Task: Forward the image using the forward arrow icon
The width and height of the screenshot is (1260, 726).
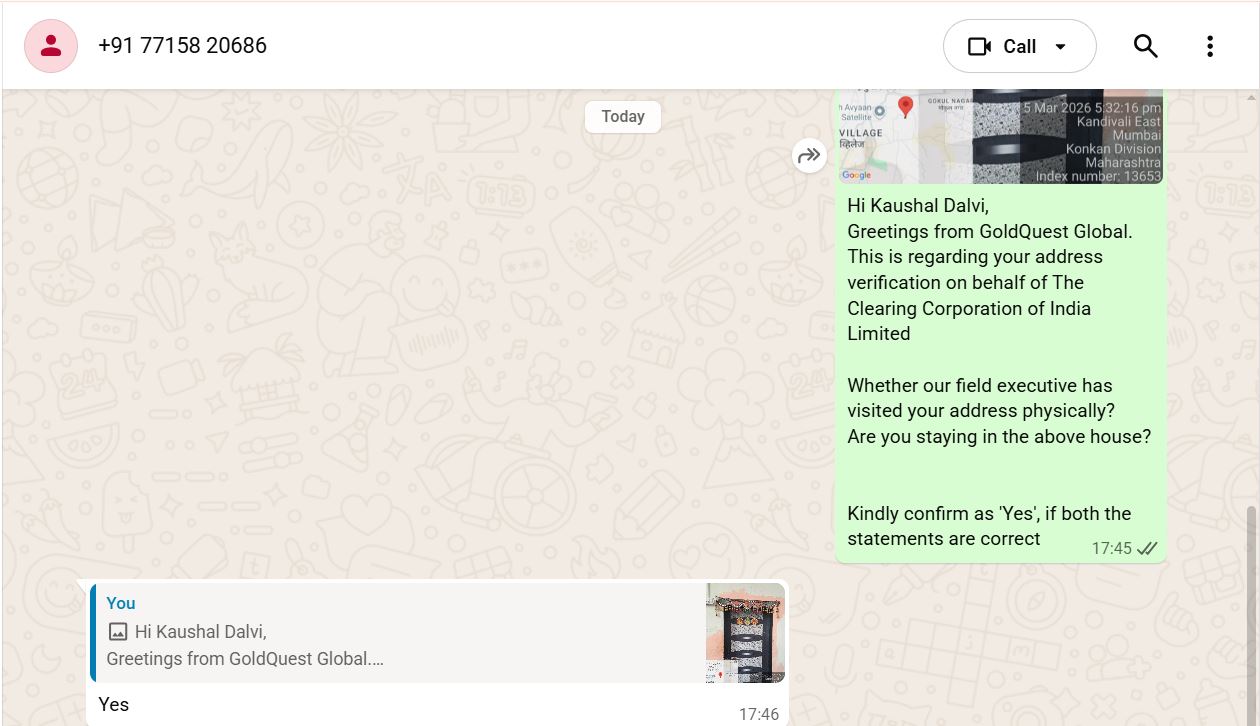Action: pyautogui.click(x=809, y=156)
